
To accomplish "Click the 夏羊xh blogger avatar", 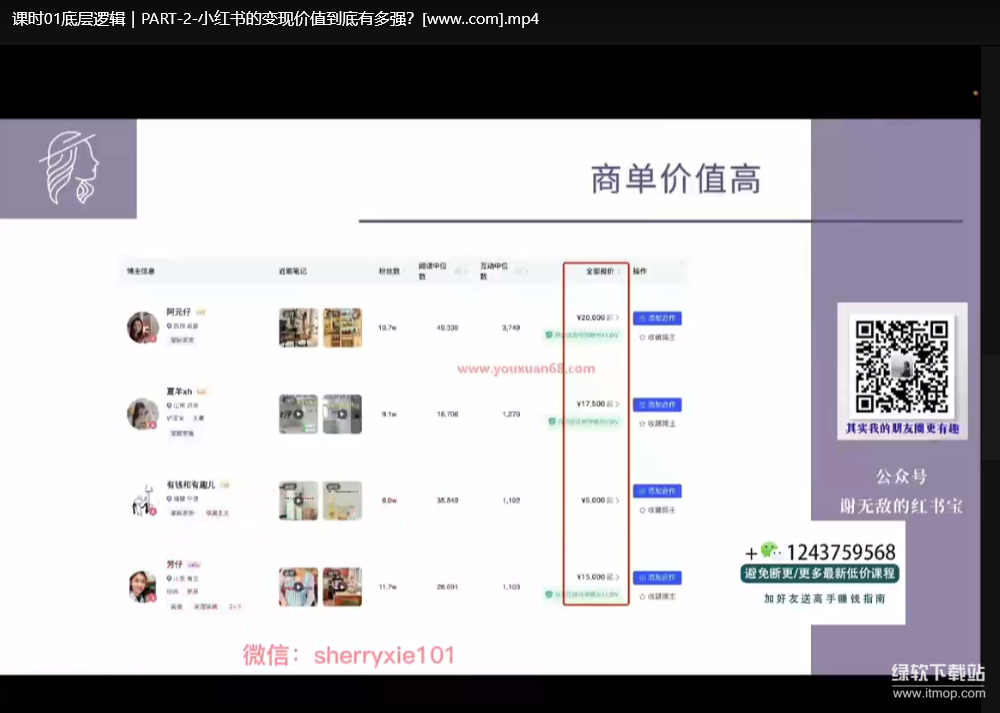I will [x=142, y=414].
